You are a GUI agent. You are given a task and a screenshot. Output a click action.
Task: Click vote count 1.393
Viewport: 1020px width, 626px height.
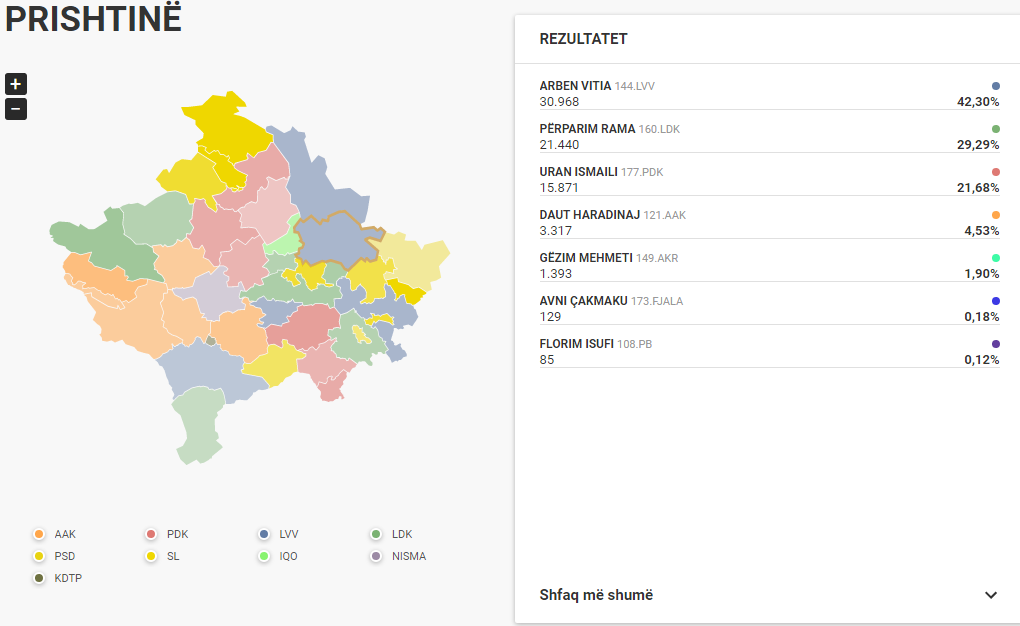pyautogui.click(x=556, y=273)
